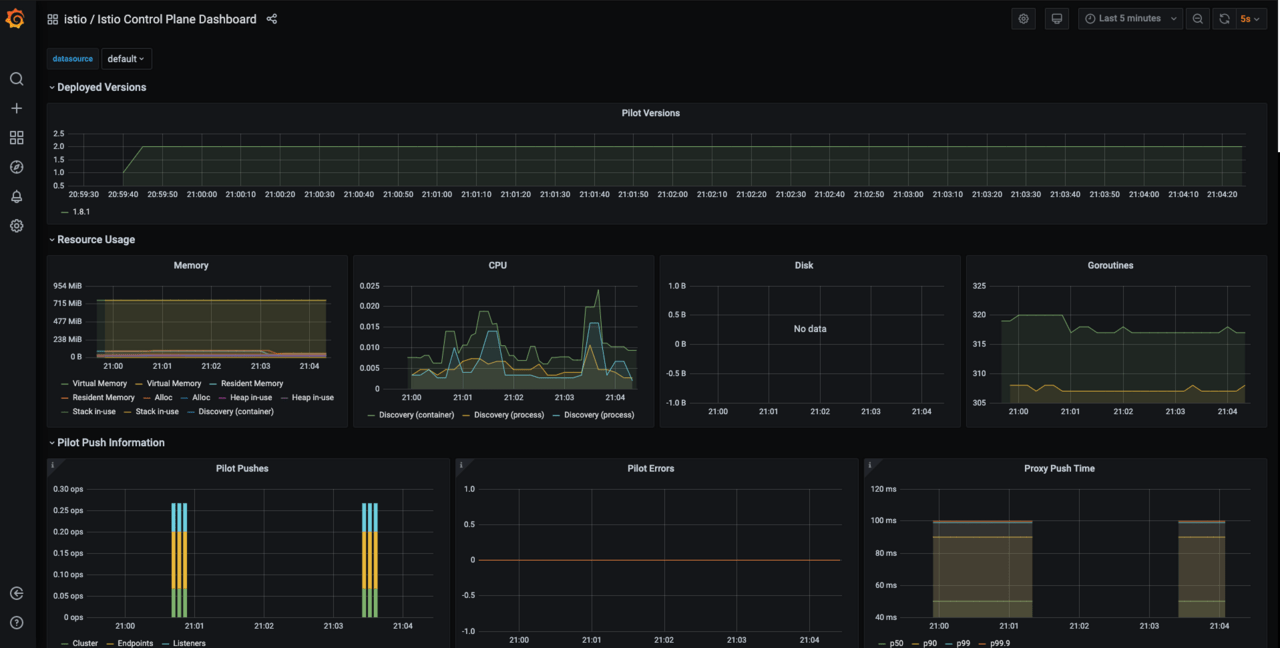Cycle view mode with the monitor icon

pos(1056,19)
